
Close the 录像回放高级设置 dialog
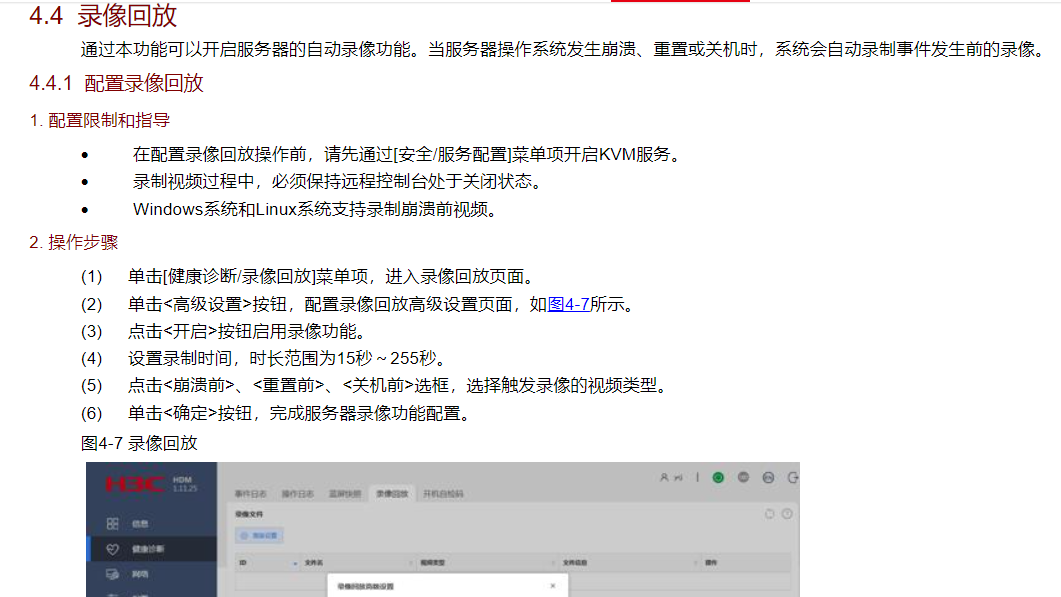click(x=553, y=586)
